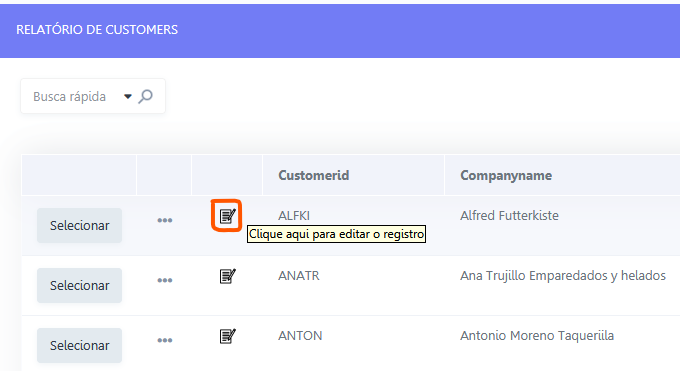The image size is (680, 371).
Task: Click Ana Trujillo Emparedados y helados cell
Action: point(563,276)
